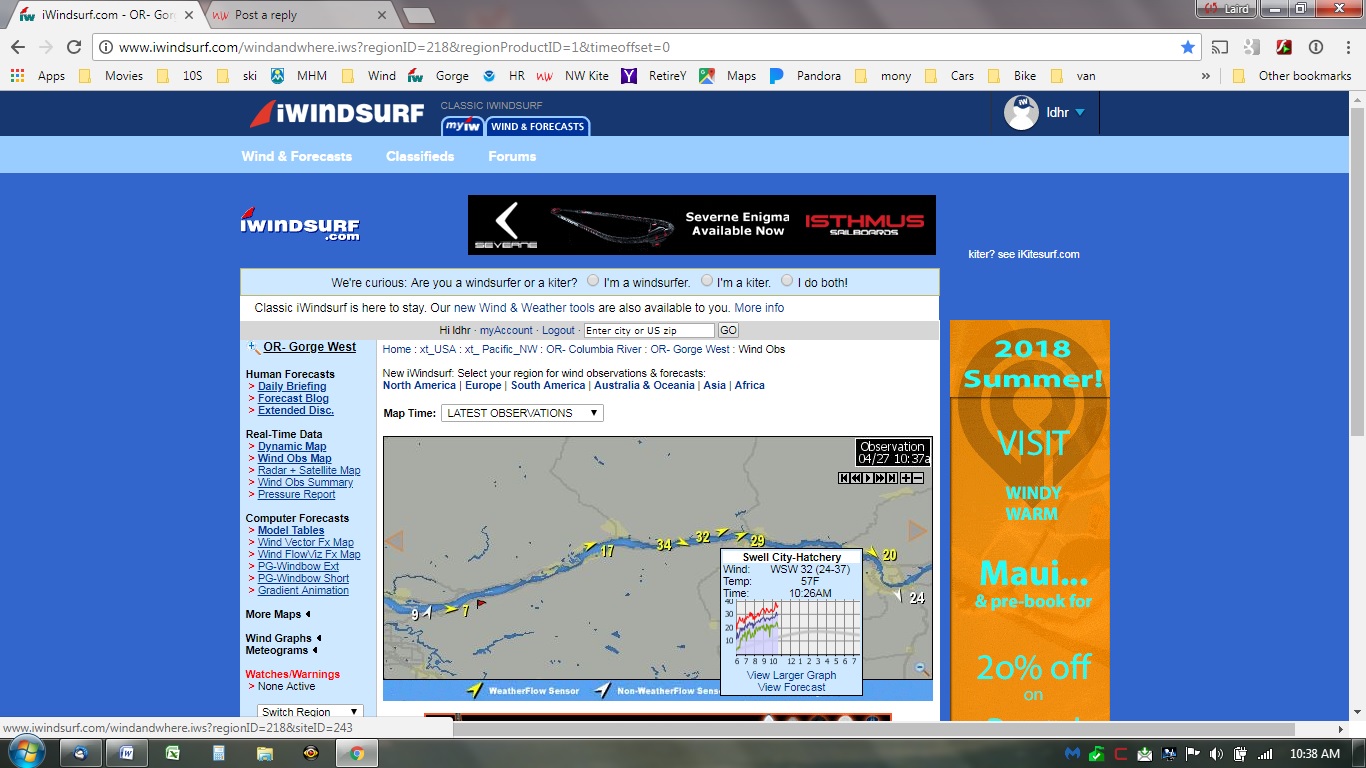Zoom in map with plus icon
Image resolution: width=1366 pixels, height=768 pixels.
(906, 478)
